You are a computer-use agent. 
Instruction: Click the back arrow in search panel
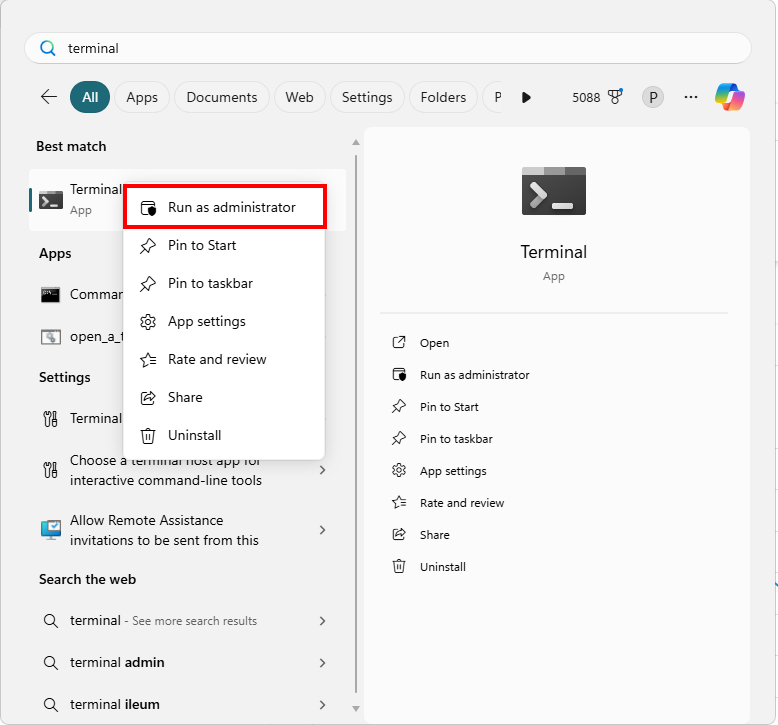tap(49, 97)
